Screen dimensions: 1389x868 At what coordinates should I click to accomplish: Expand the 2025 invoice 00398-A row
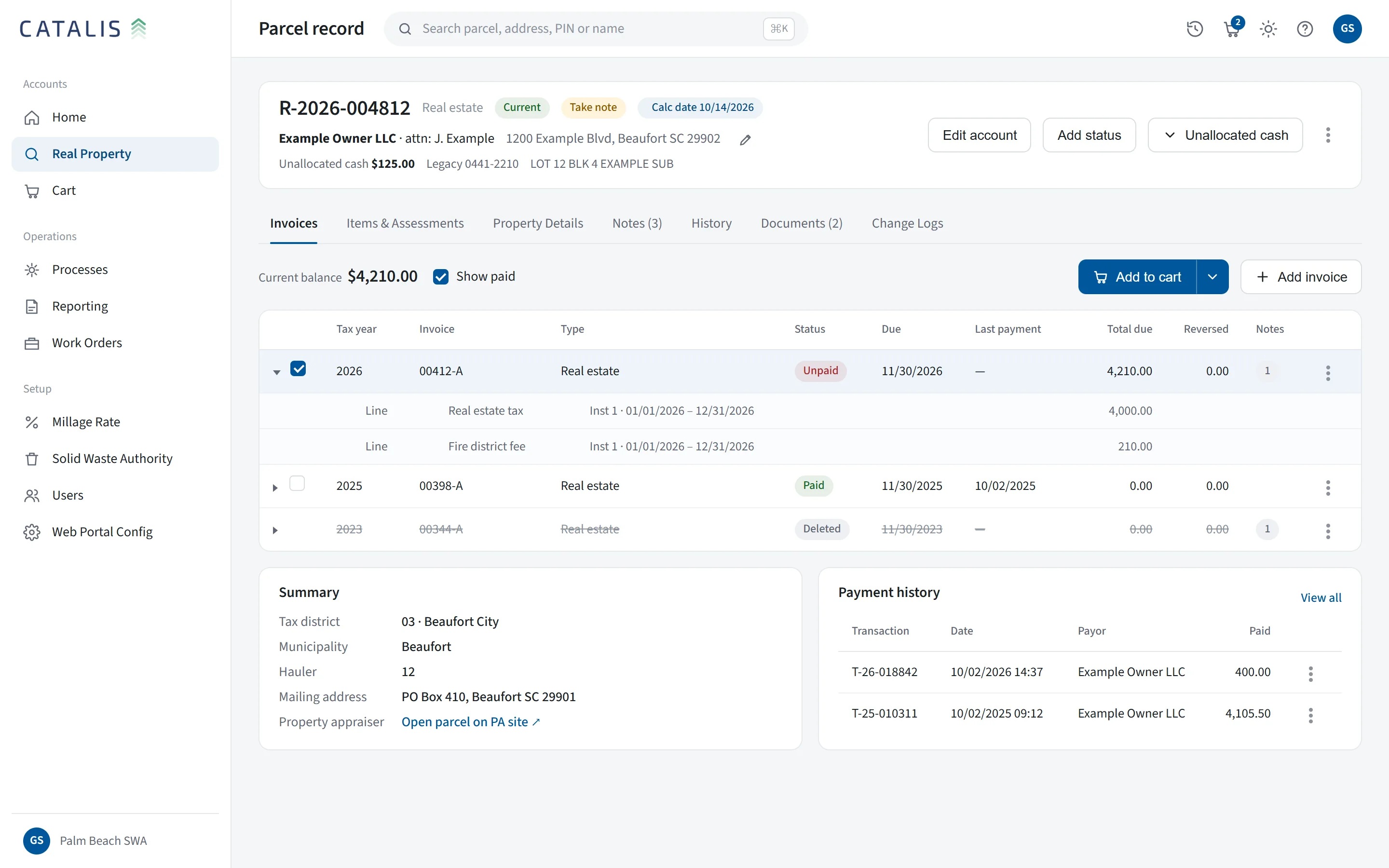click(x=275, y=488)
